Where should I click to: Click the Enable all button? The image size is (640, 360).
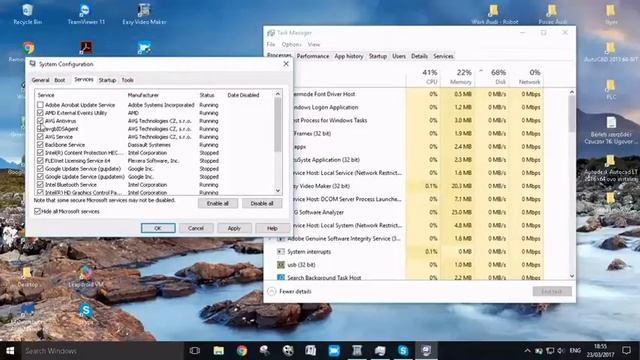click(x=218, y=203)
